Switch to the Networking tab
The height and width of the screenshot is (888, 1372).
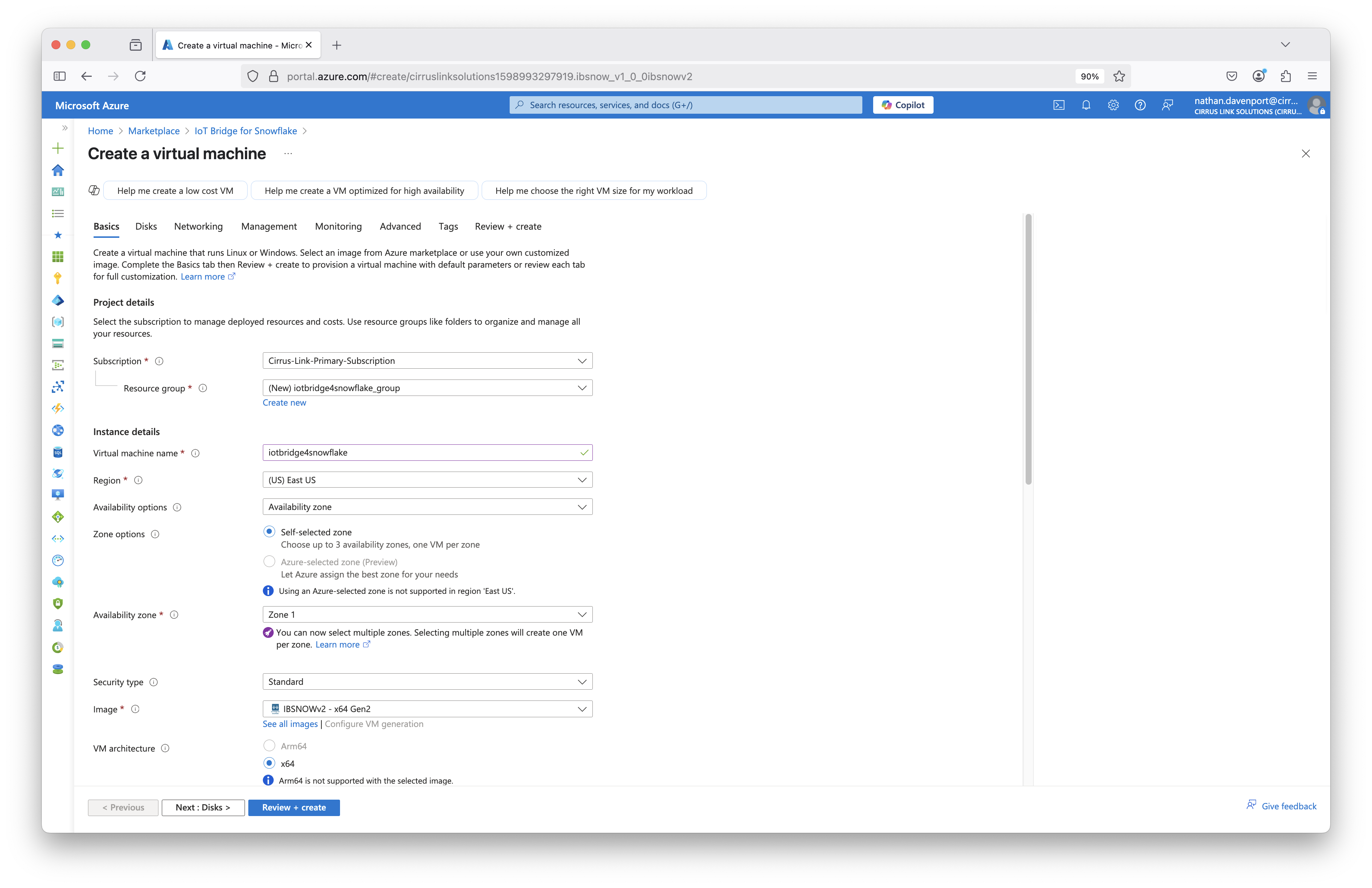pyautogui.click(x=198, y=226)
